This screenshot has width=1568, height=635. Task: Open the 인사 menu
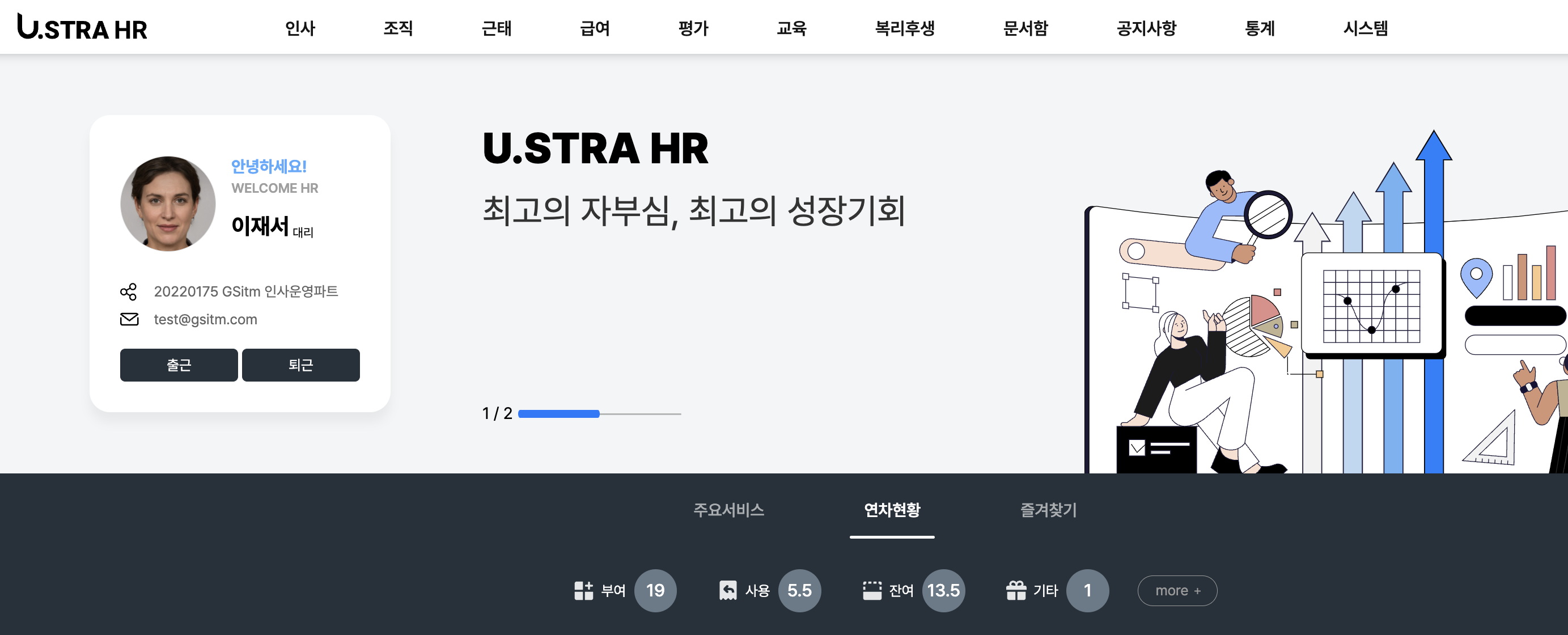300,28
